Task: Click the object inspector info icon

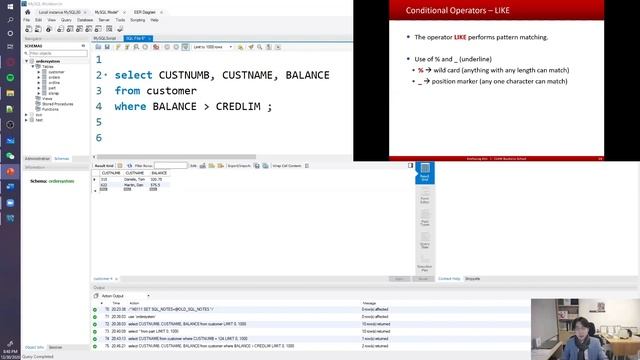Action: tap(49, 29)
